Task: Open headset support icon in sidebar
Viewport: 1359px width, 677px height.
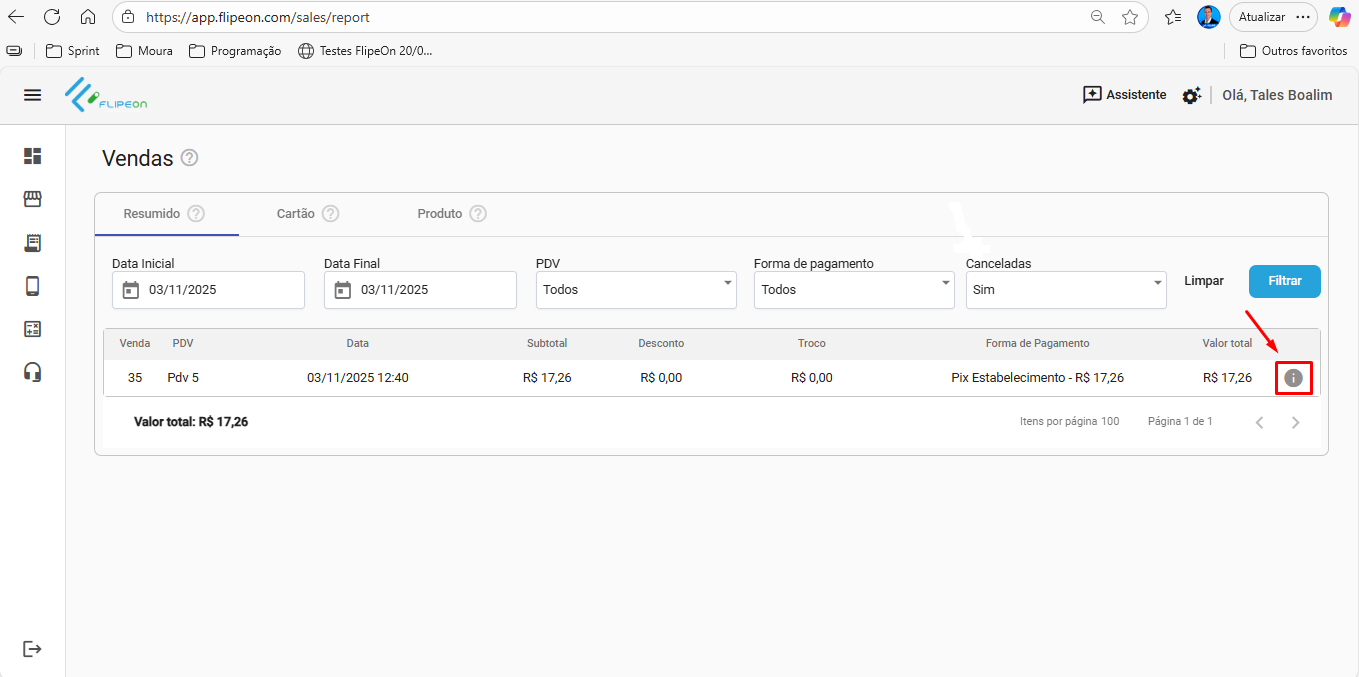Action: [x=33, y=372]
